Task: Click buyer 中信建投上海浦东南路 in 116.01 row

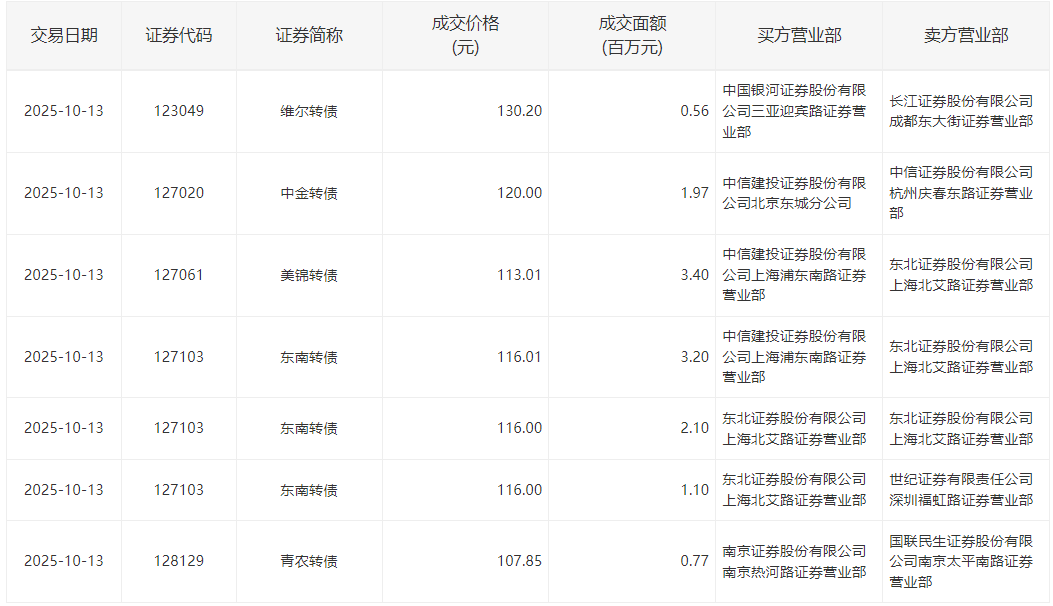Action: coord(794,357)
